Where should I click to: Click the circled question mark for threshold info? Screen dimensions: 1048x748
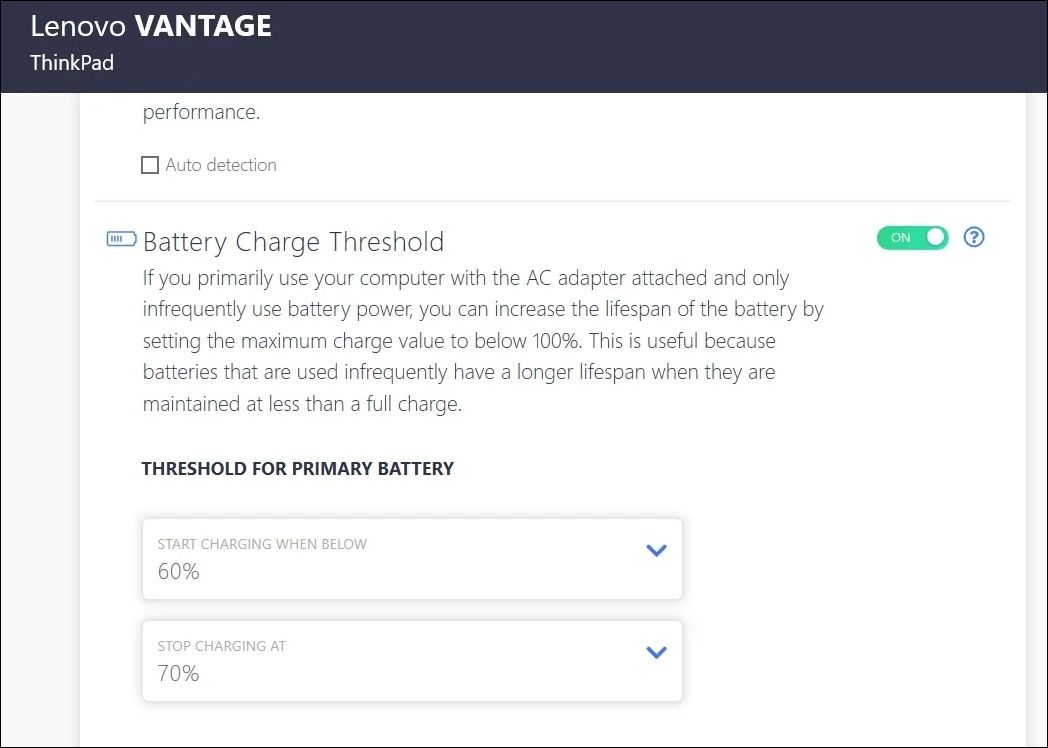coord(973,237)
